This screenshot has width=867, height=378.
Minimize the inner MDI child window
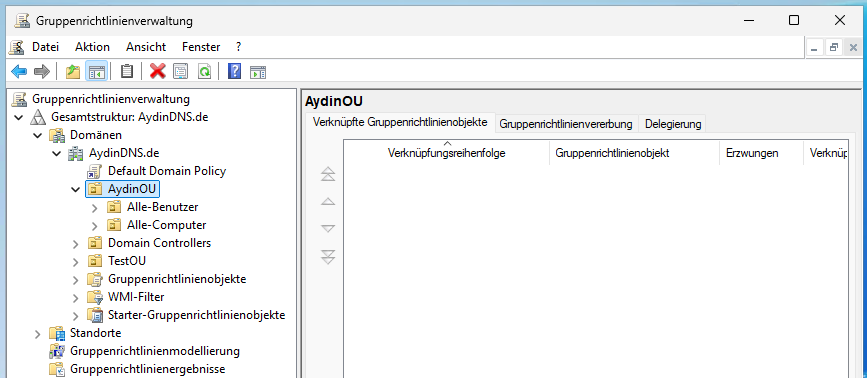tap(814, 48)
